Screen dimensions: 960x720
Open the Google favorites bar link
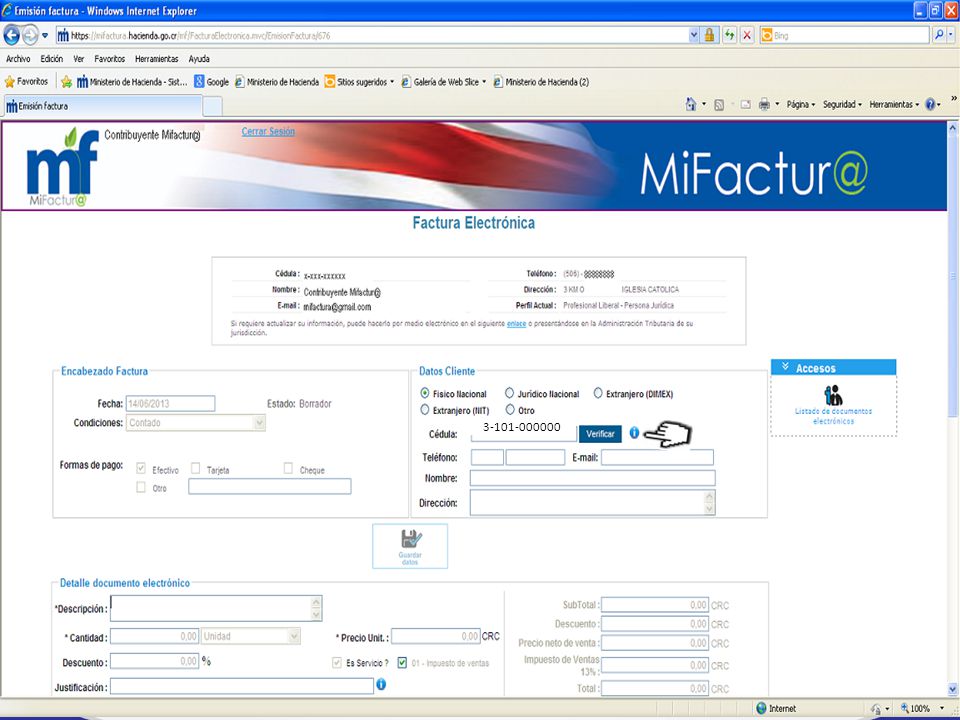(211, 81)
